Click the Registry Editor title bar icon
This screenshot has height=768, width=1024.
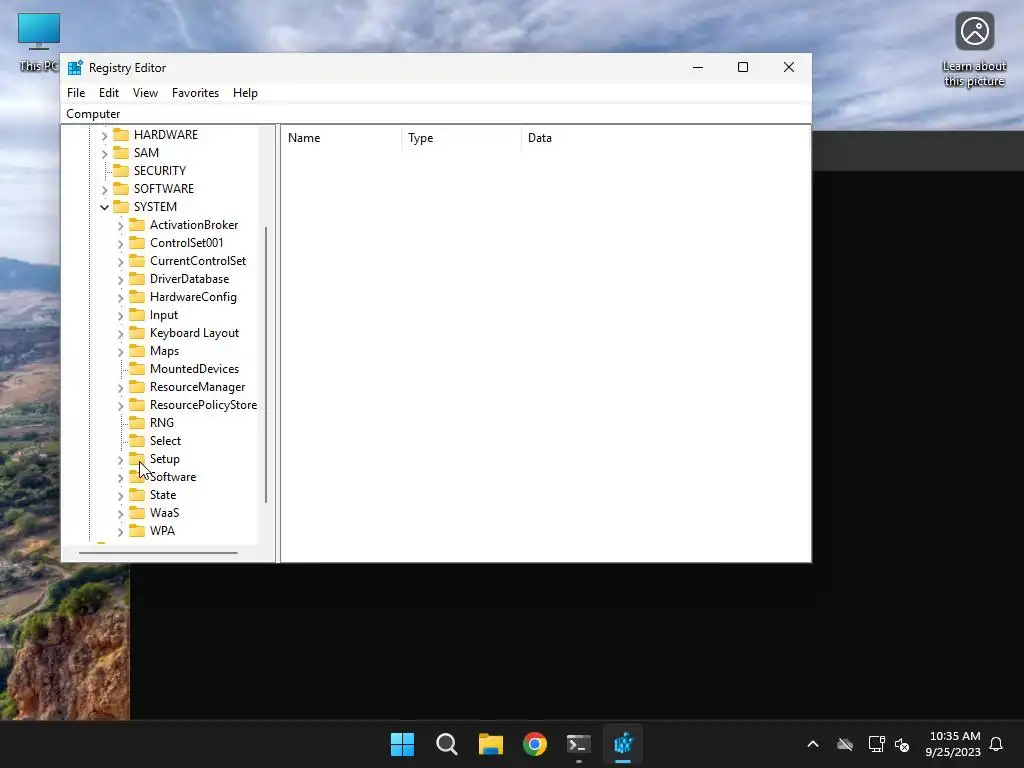[75, 67]
